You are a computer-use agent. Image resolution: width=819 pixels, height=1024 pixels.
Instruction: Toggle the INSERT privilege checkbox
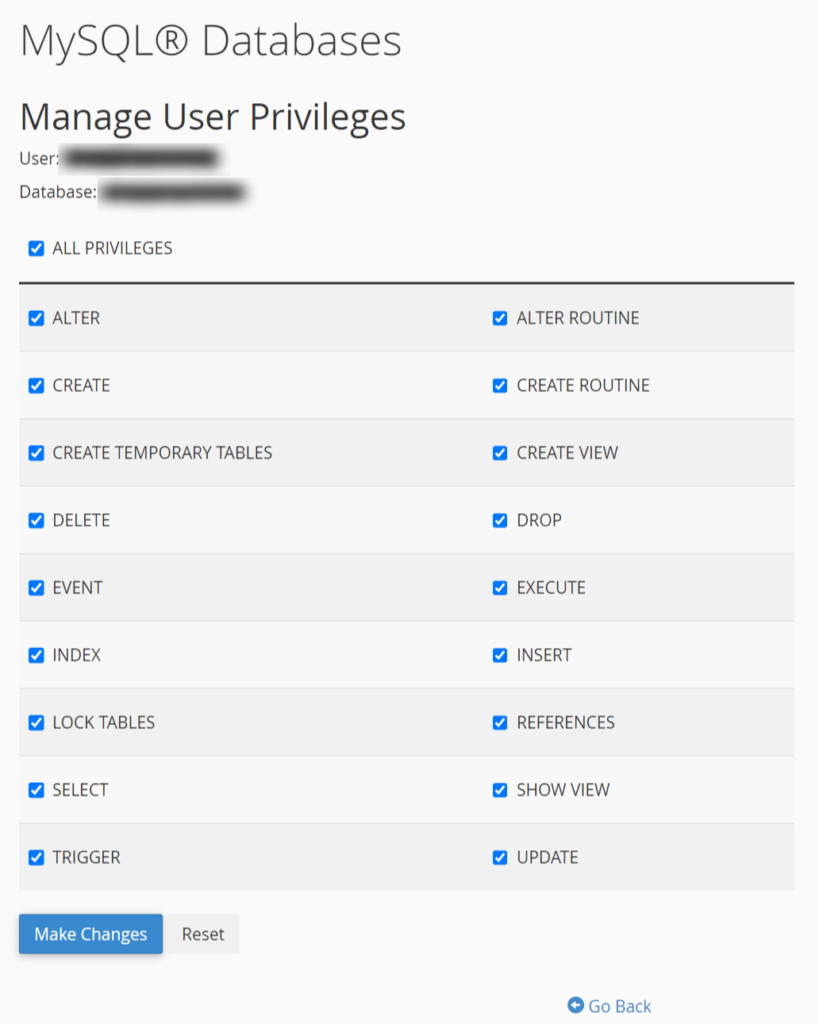coord(500,656)
